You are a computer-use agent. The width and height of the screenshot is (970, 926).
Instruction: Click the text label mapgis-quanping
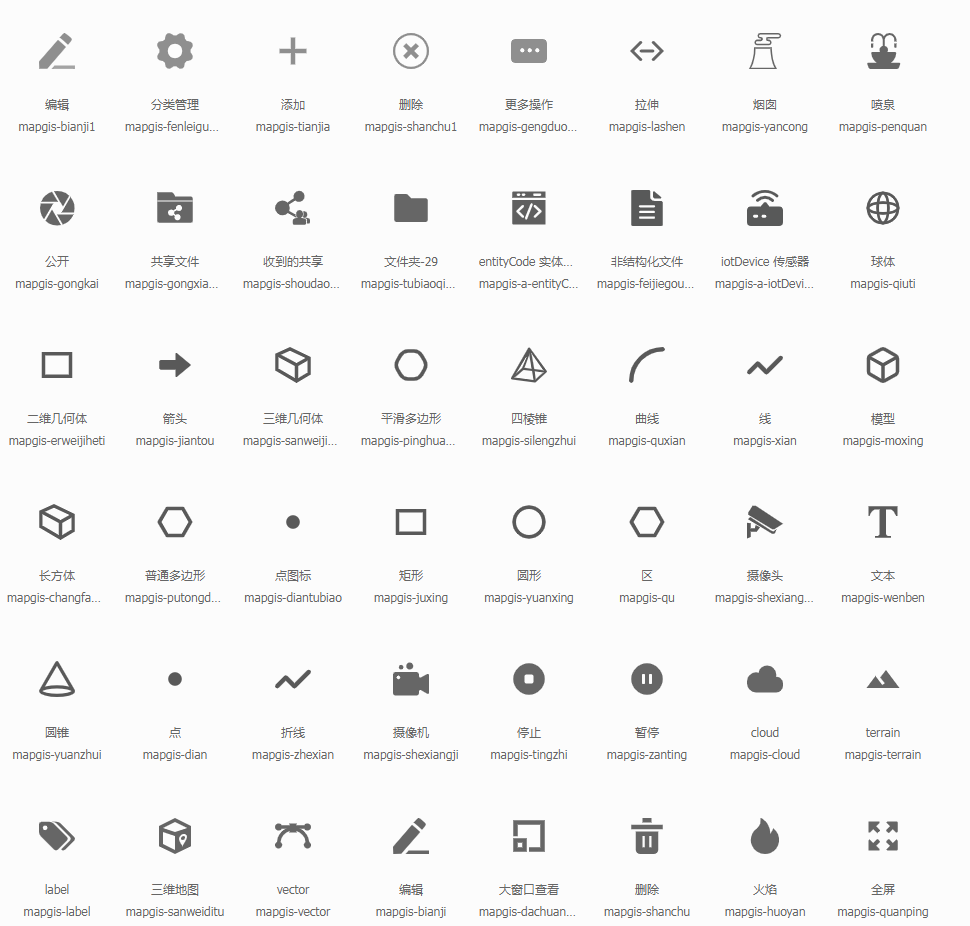[883, 912]
